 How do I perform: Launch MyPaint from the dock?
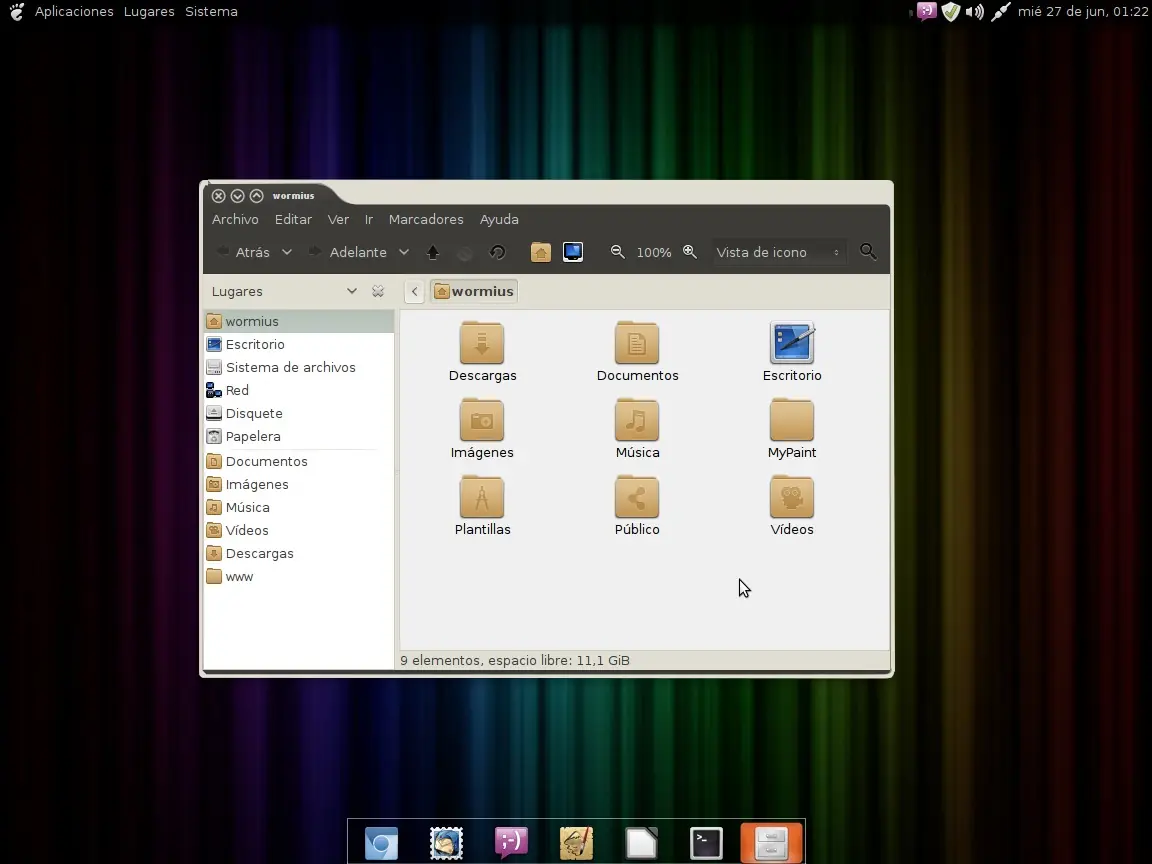[x=576, y=842]
